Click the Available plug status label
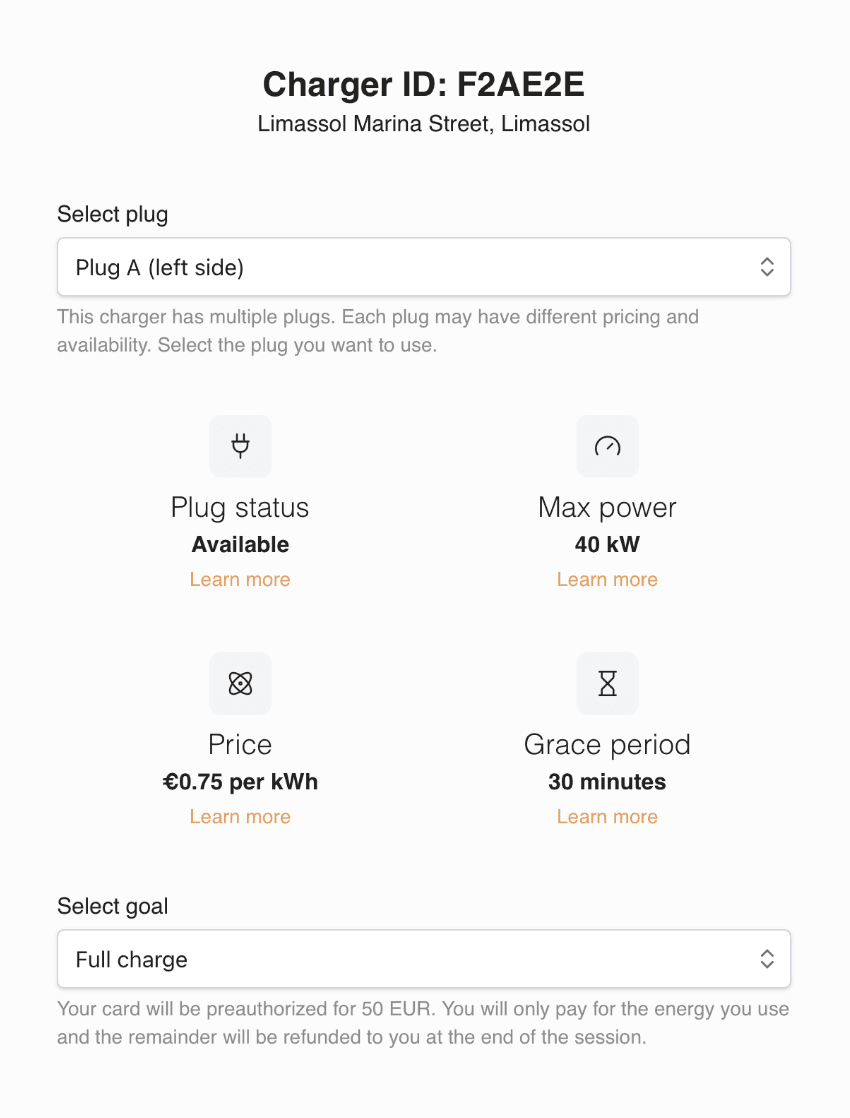Viewport: 850px width, 1118px height. (x=240, y=544)
